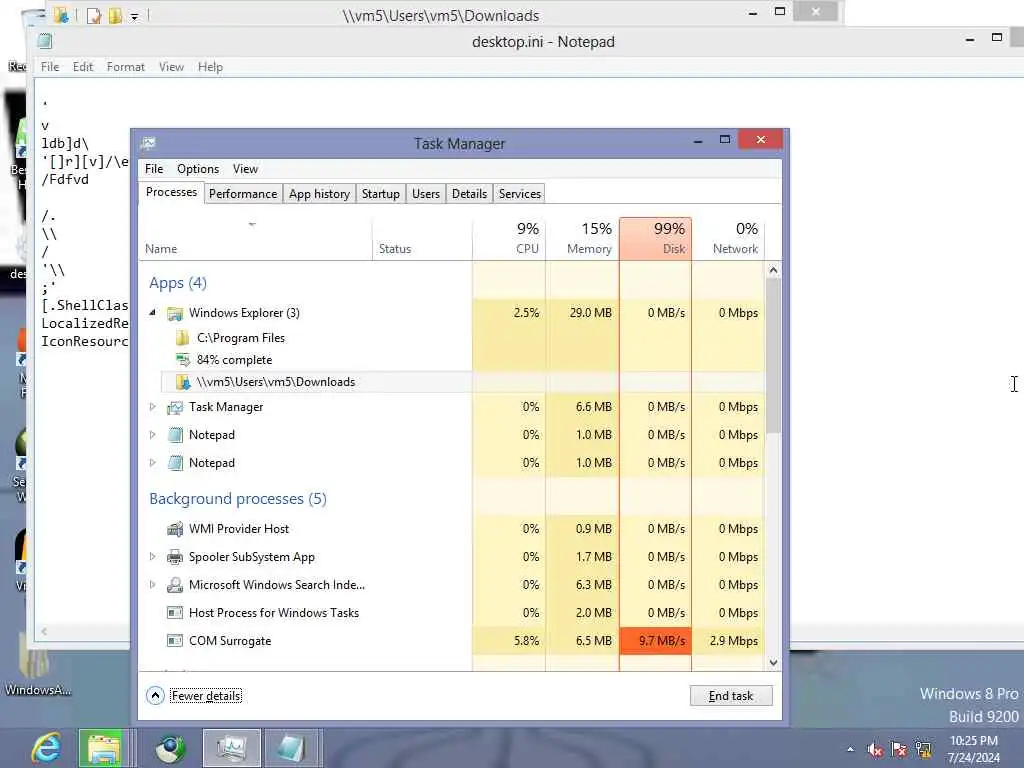Viewport: 1024px width, 768px height.
Task: Click the Task Manager process icon
Action: click(x=174, y=408)
